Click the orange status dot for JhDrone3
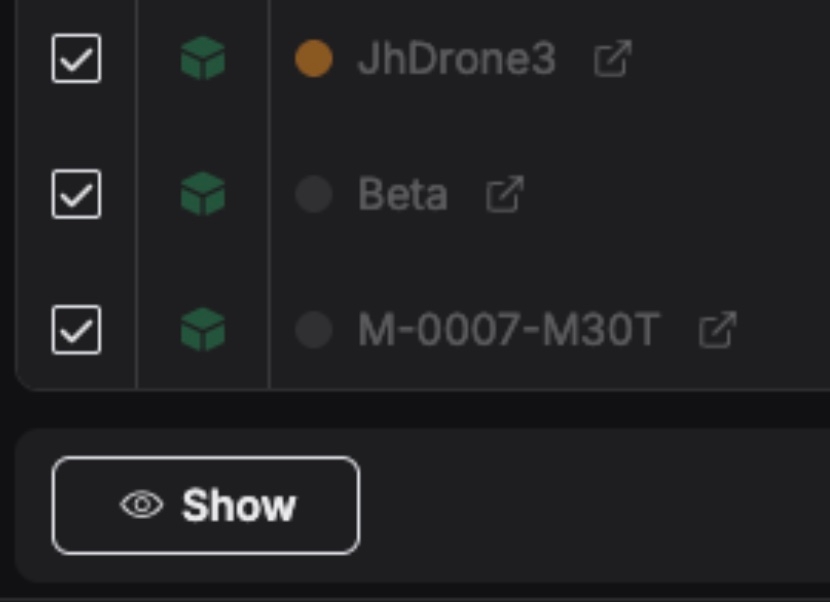 [314, 58]
